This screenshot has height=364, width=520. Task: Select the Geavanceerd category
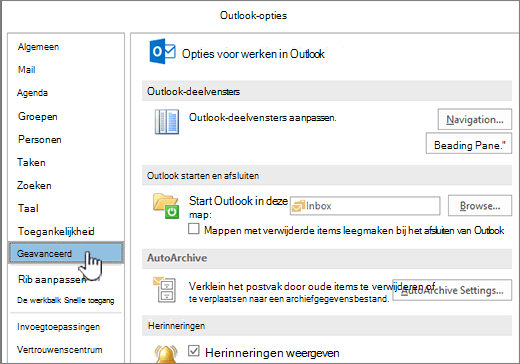pos(66,253)
